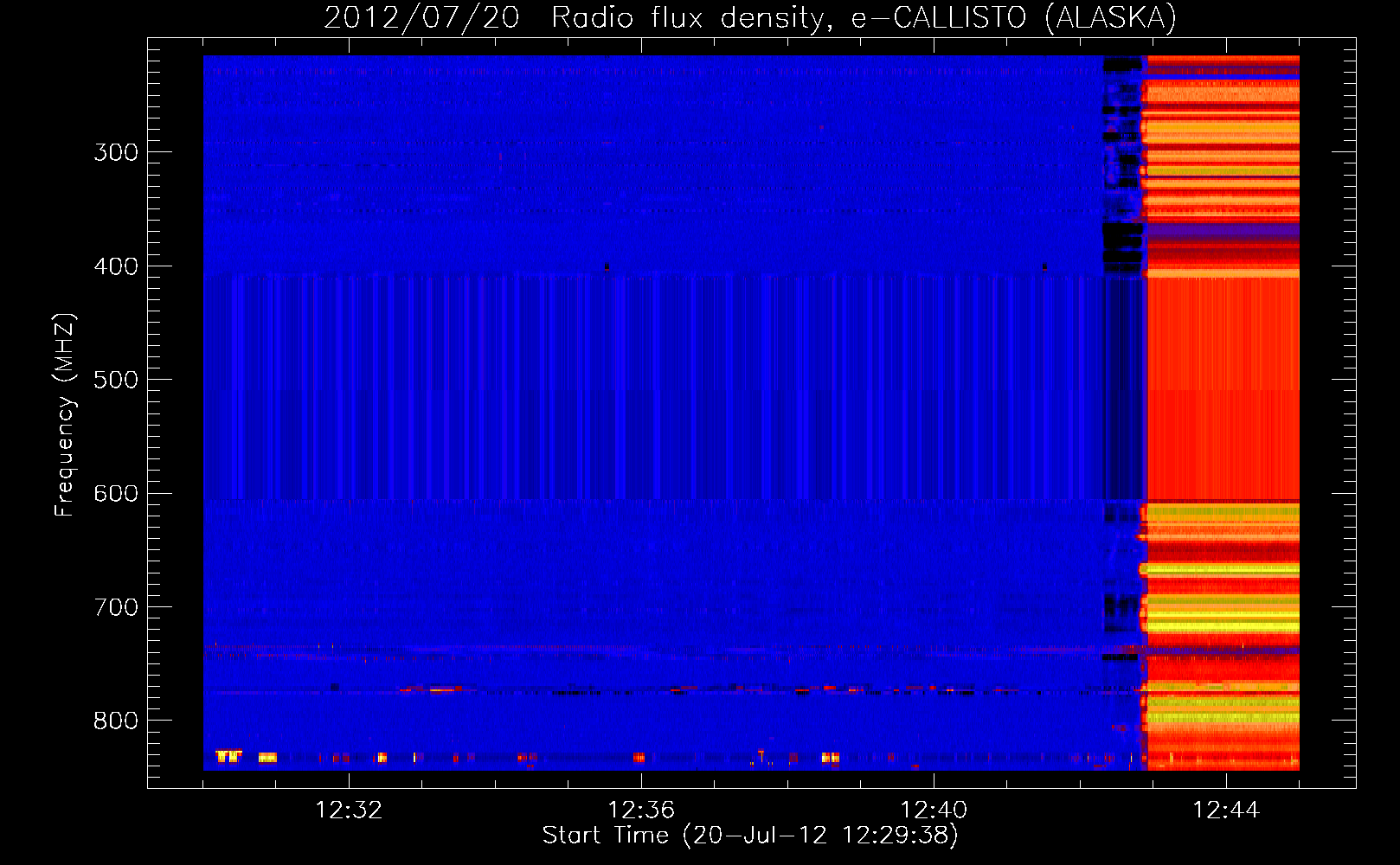Image resolution: width=1400 pixels, height=865 pixels.
Task: Click the 12:32 time tick label
Action: coord(349,811)
